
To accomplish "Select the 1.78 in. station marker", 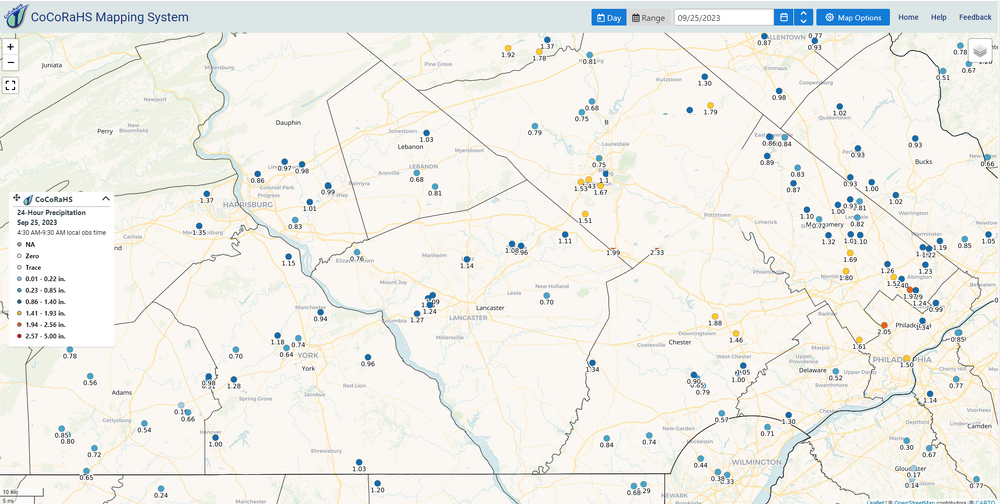I will click(x=539, y=52).
